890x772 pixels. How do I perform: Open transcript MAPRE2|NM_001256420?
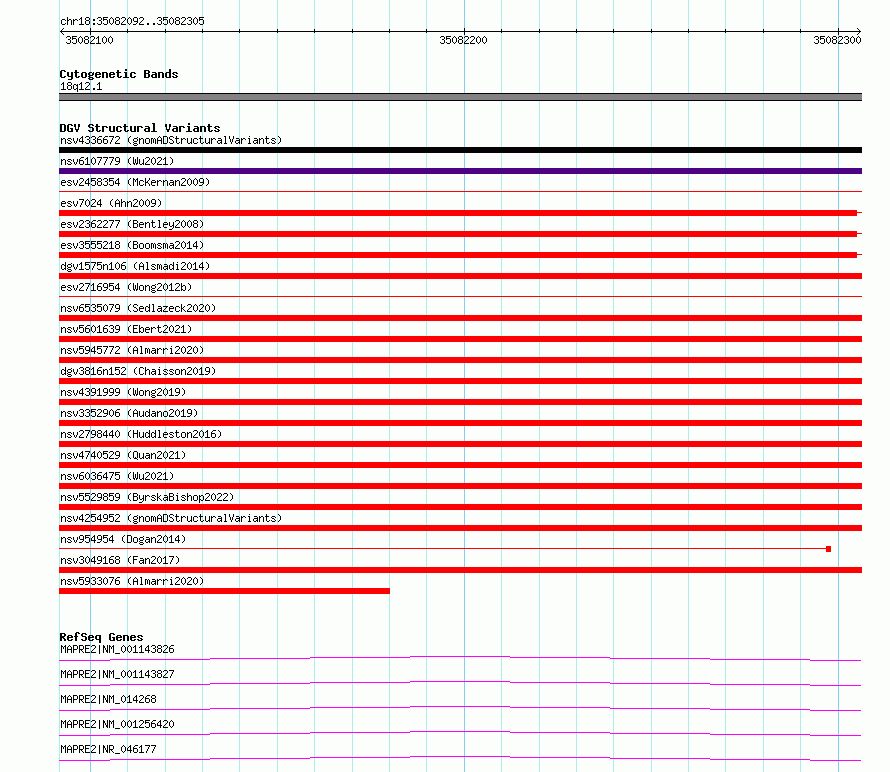(x=117, y=724)
